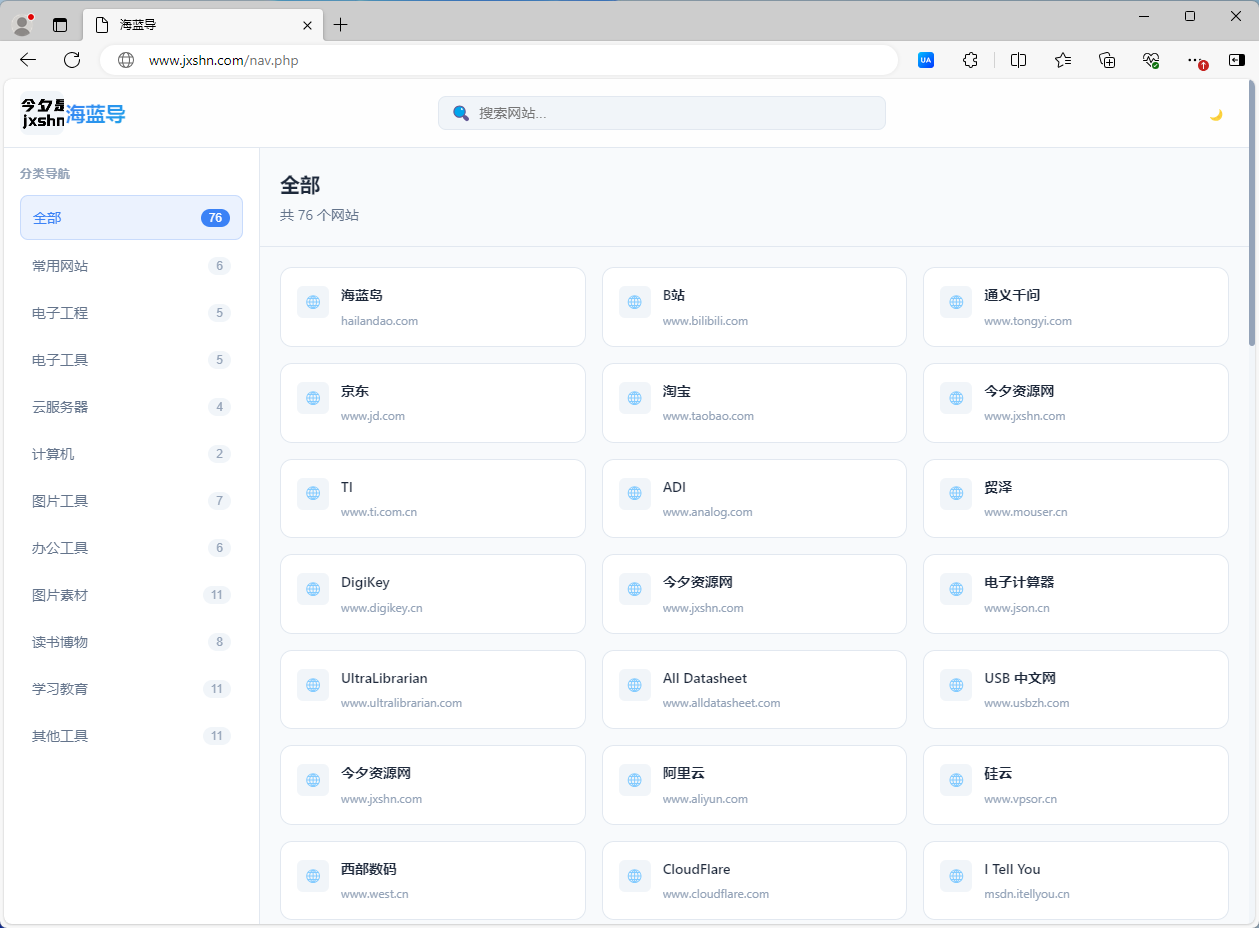Open the browser favorites star icon
Screen dimensions: 1259x928
[1063, 60]
